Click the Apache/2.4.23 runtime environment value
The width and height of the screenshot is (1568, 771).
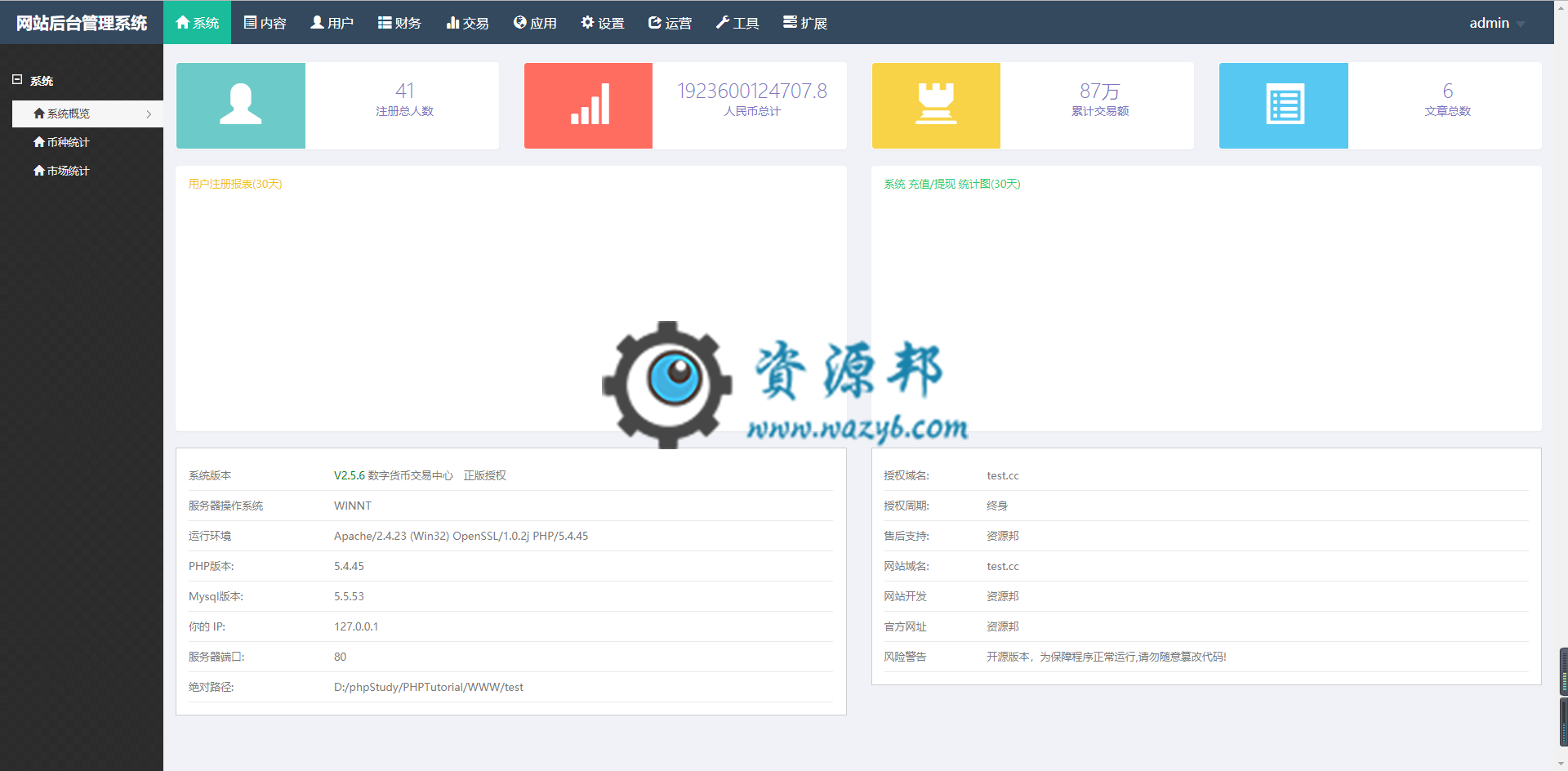pyautogui.click(x=461, y=536)
